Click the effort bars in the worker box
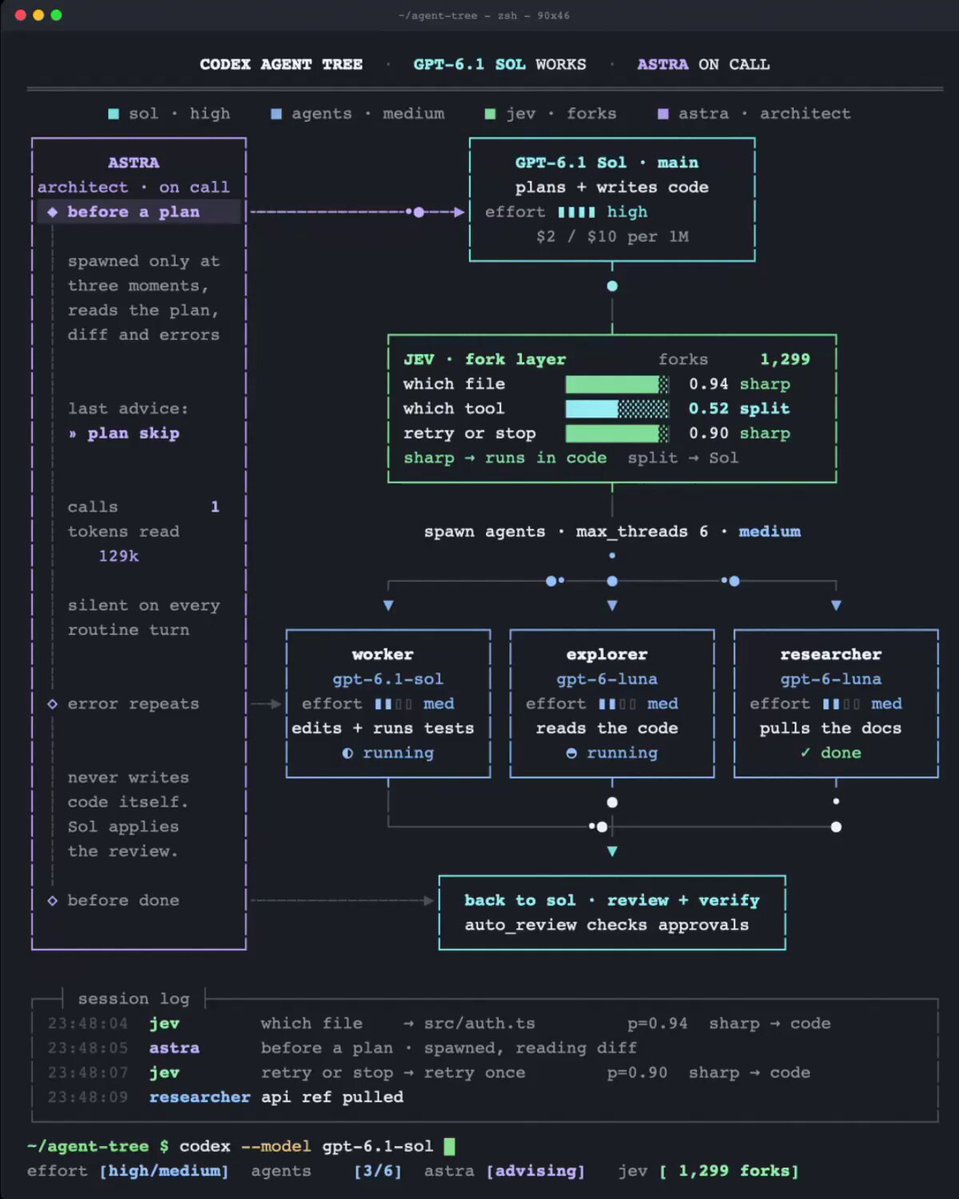959x1199 pixels. pyautogui.click(x=394, y=703)
